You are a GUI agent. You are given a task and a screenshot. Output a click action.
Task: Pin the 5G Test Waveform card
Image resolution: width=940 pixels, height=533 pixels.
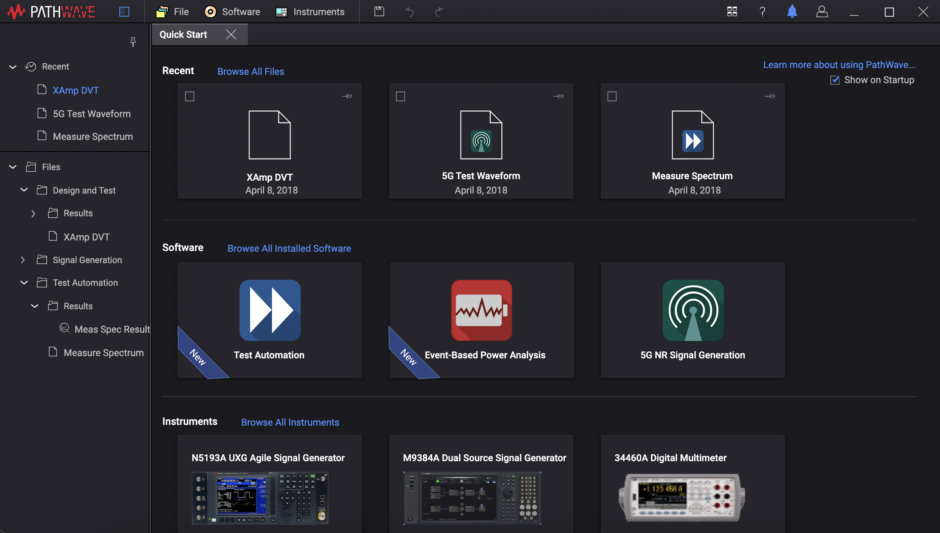coord(558,96)
